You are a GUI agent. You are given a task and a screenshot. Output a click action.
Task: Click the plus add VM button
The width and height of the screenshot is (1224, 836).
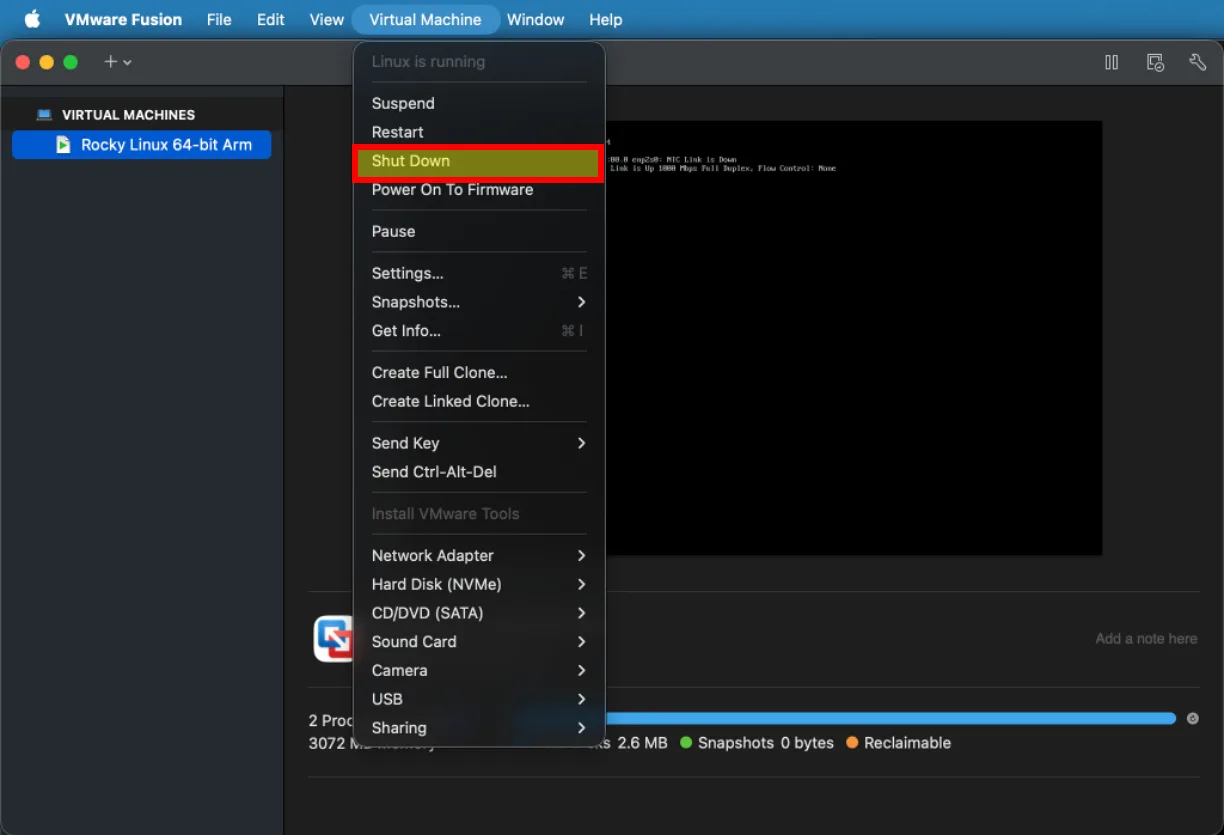pos(110,62)
